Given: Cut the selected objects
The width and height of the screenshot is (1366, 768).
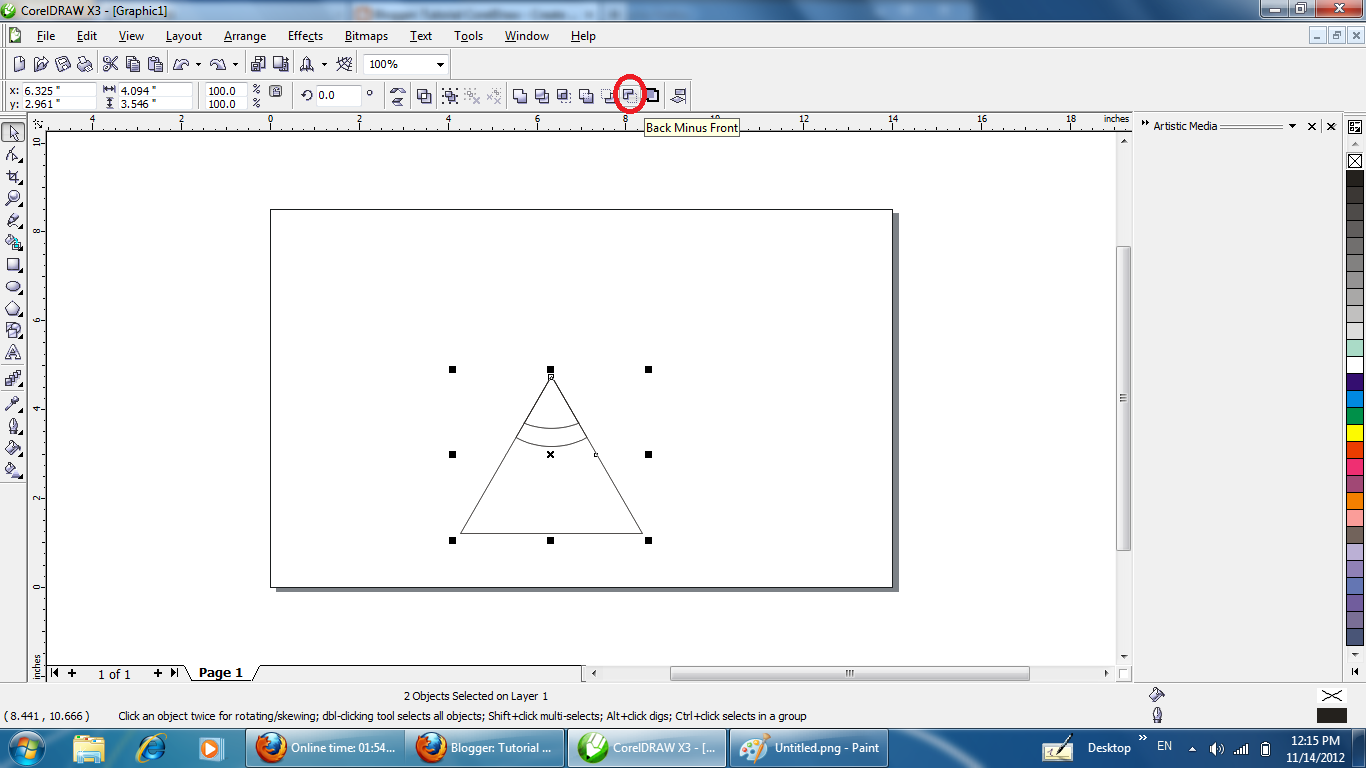Looking at the screenshot, I should (111, 64).
